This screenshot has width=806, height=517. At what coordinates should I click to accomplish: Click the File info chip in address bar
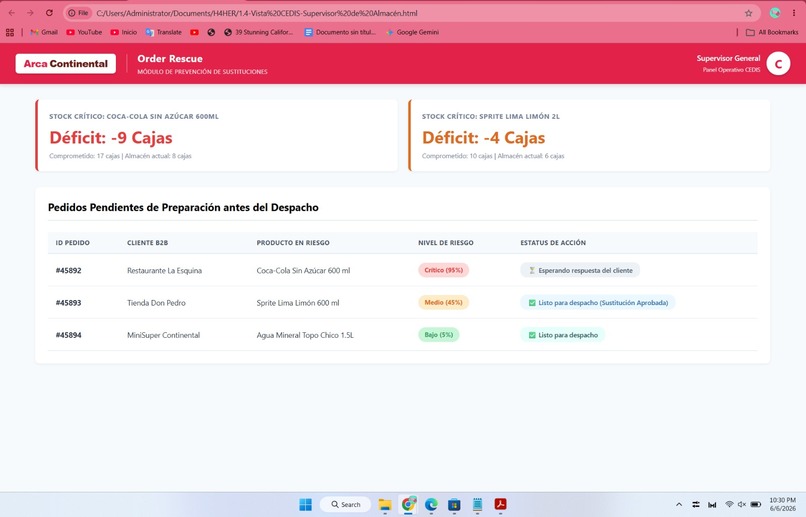(78, 13)
